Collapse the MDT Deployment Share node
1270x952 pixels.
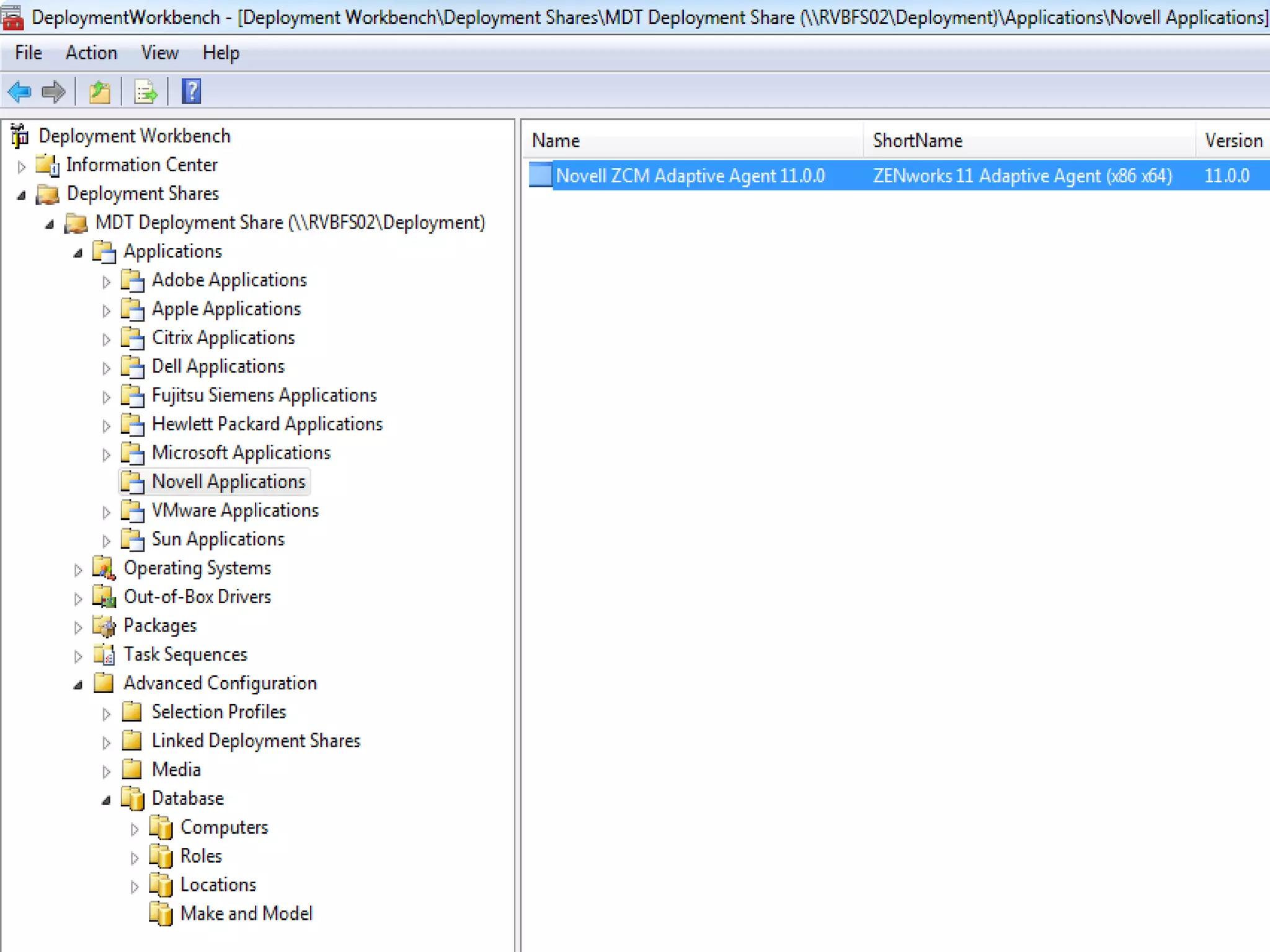(50, 224)
